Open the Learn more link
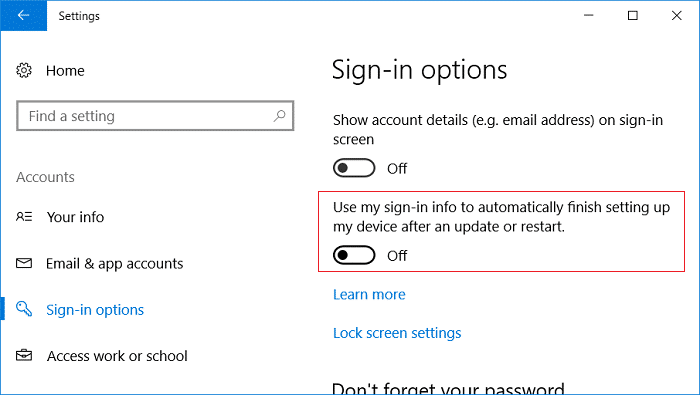700x395 pixels. [369, 295]
